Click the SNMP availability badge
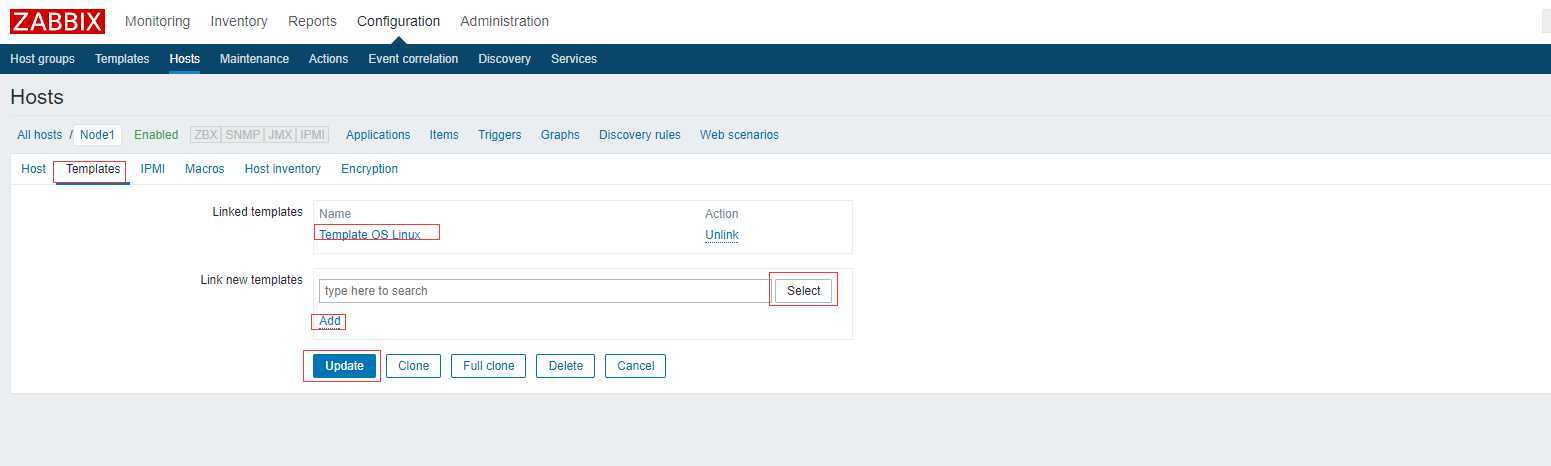This screenshot has width=1551, height=466. pyautogui.click(x=242, y=135)
